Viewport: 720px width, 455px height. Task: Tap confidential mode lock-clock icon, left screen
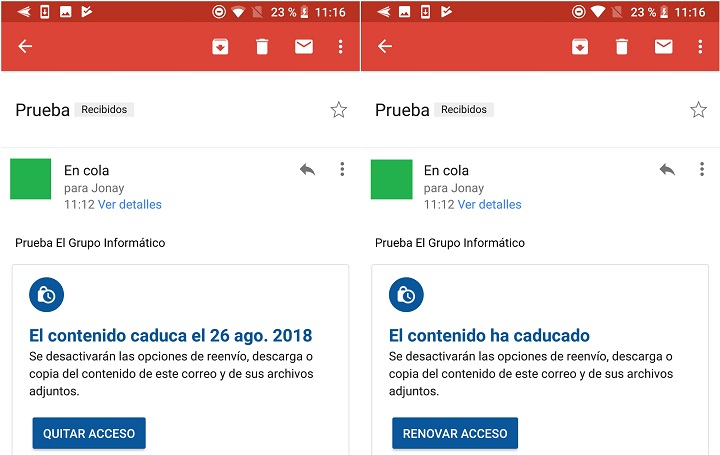point(46,295)
